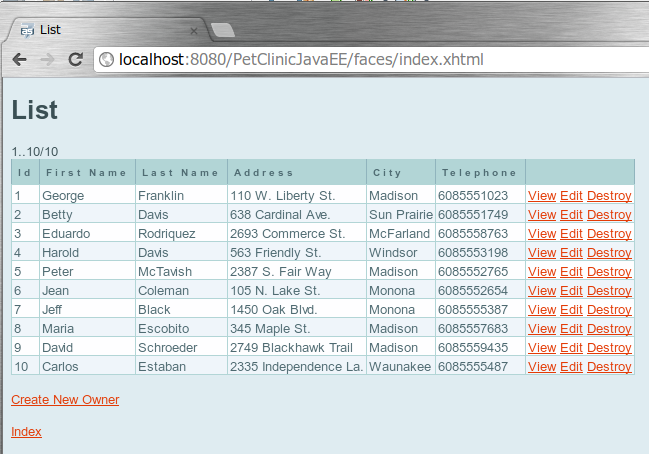Select the address 563 Friendly St.
This screenshot has width=649, height=454.
pyautogui.click(x=275, y=253)
